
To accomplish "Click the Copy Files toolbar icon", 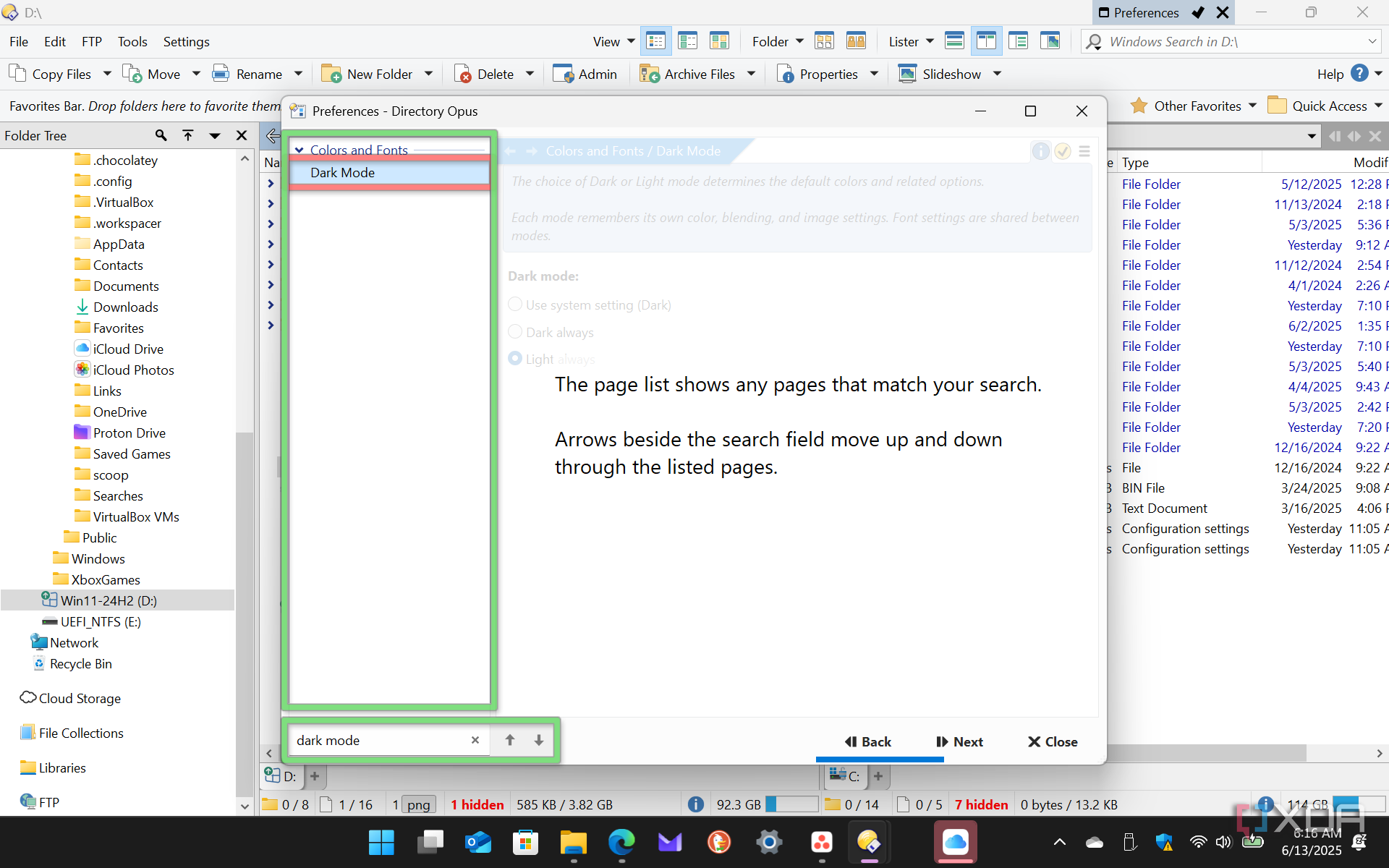I will (17, 74).
